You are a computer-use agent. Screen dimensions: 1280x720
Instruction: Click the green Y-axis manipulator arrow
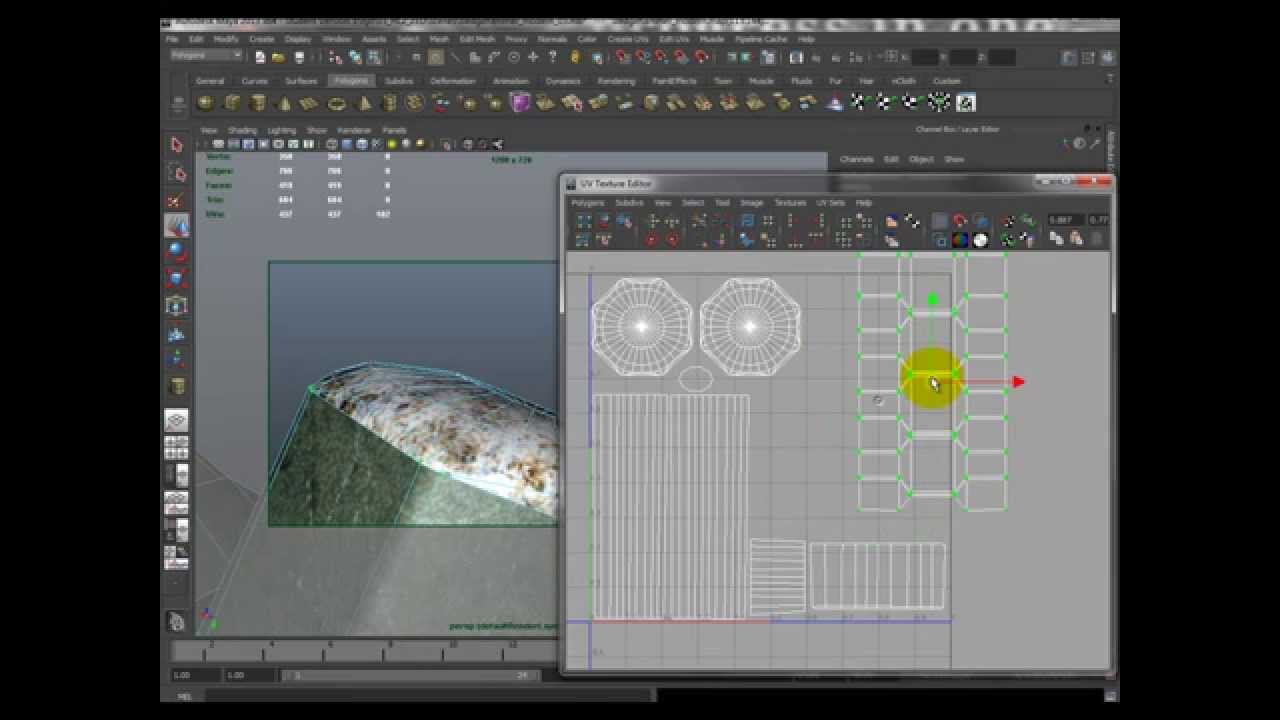[x=933, y=299]
